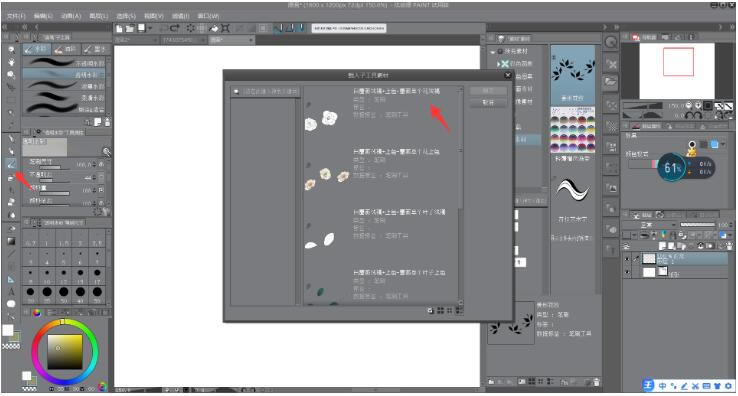Viewport: 738px width, 396px height.
Task: Click the open folder icon in command bar
Action: (611, 82)
